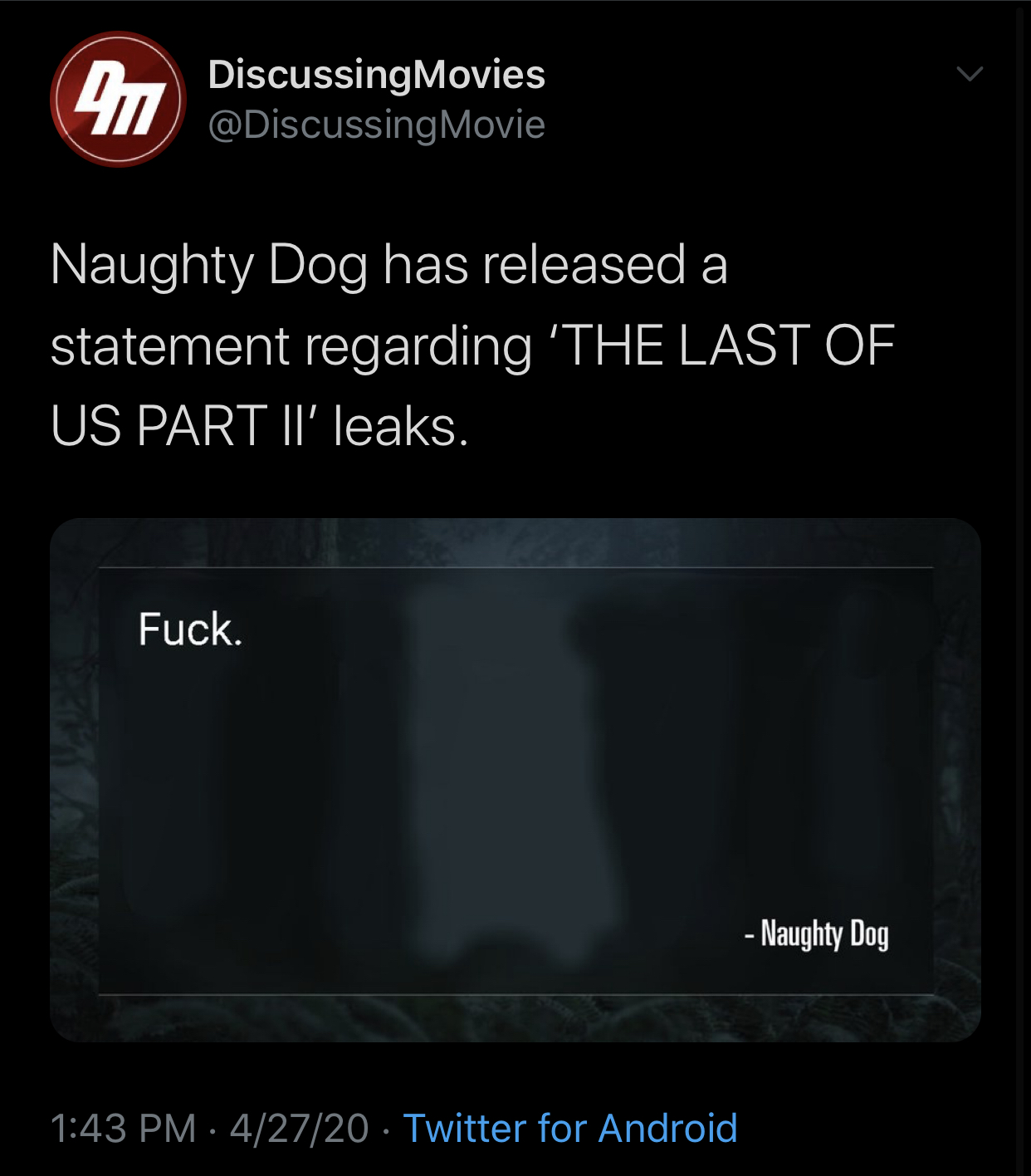Tap the 'US PART II' leaks line
The height and width of the screenshot is (1176, 1031).
260,426
